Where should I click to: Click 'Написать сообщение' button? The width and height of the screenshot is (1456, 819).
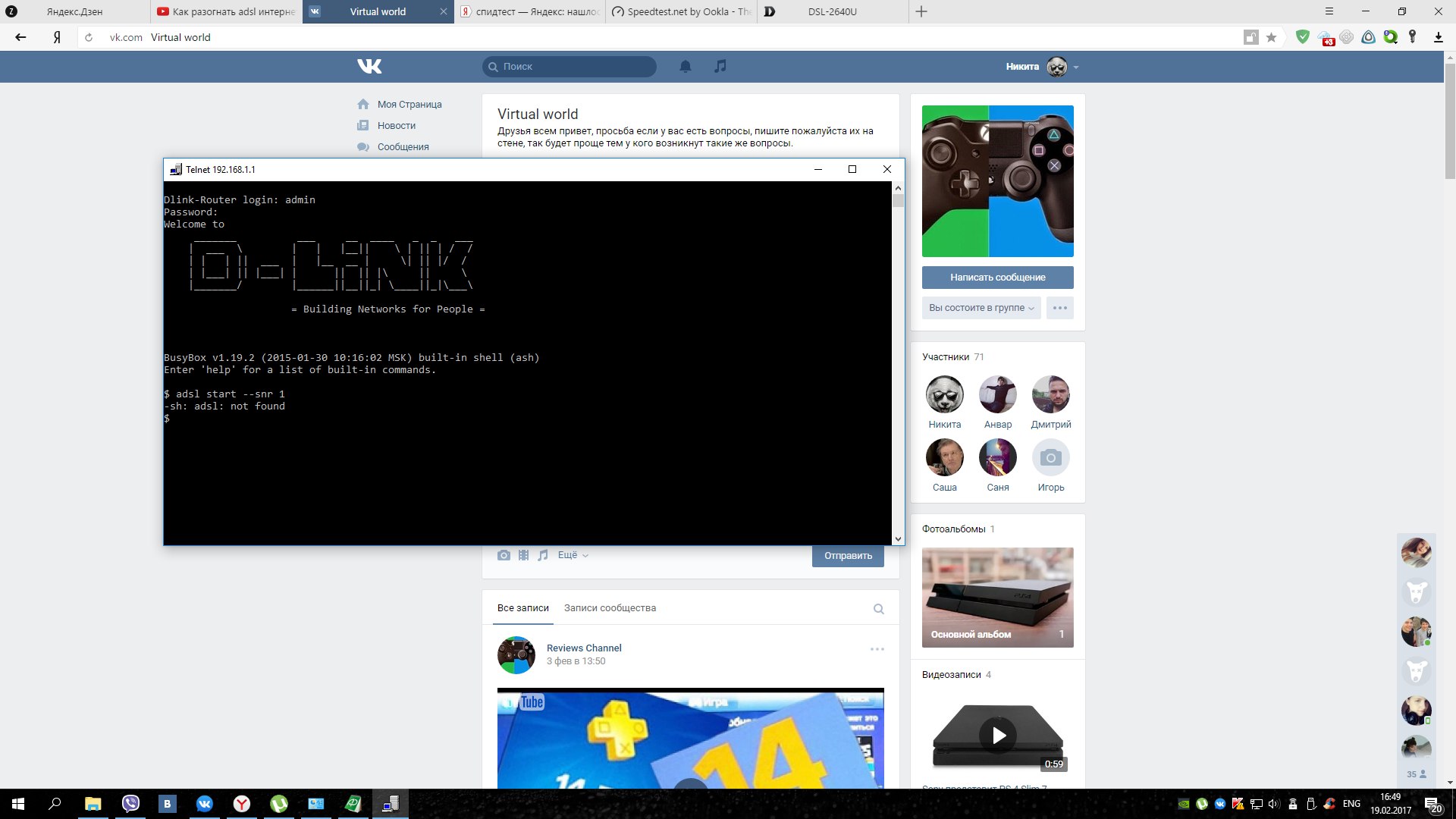[x=997, y=278]
